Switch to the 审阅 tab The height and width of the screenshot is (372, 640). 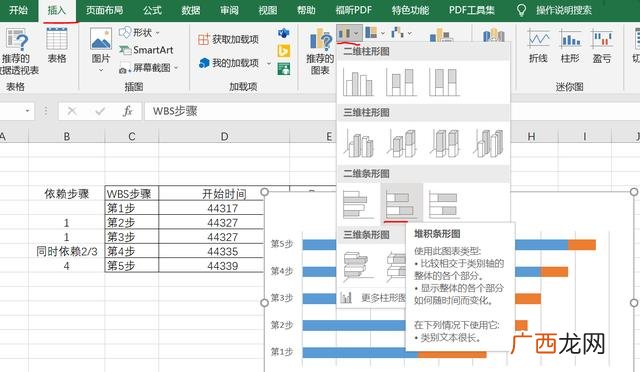[x=229, y=10]
